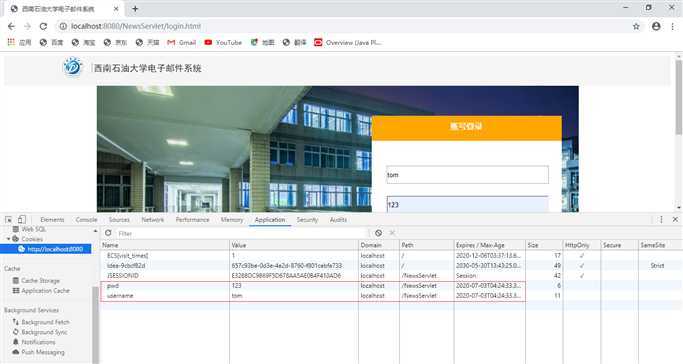Click the cookie Filter field
Screen dimensions: 683x364
click(242, 233)
